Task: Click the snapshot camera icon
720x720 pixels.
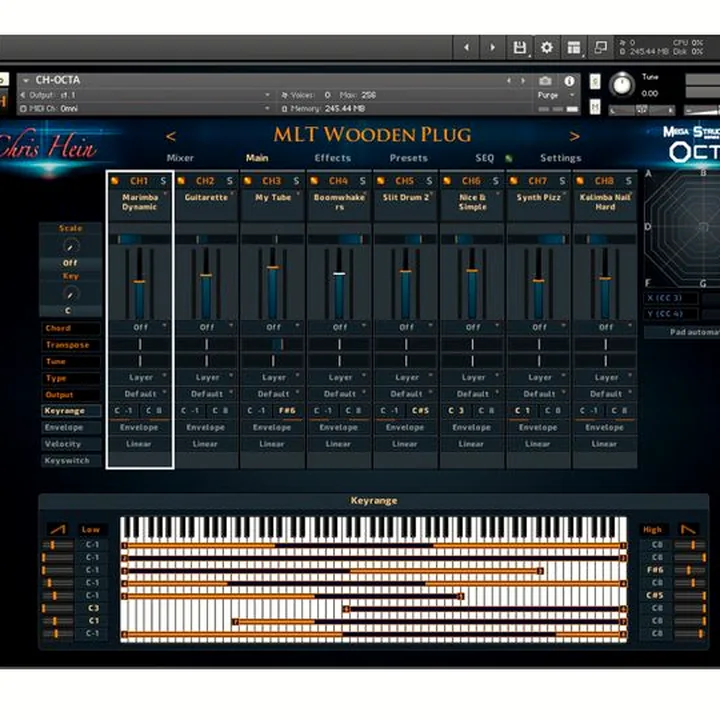Action: point(545,81)
